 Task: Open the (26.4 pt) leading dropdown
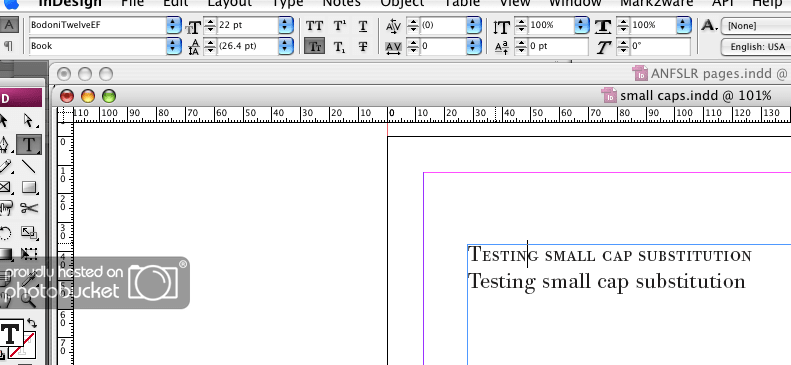(286, 46)
